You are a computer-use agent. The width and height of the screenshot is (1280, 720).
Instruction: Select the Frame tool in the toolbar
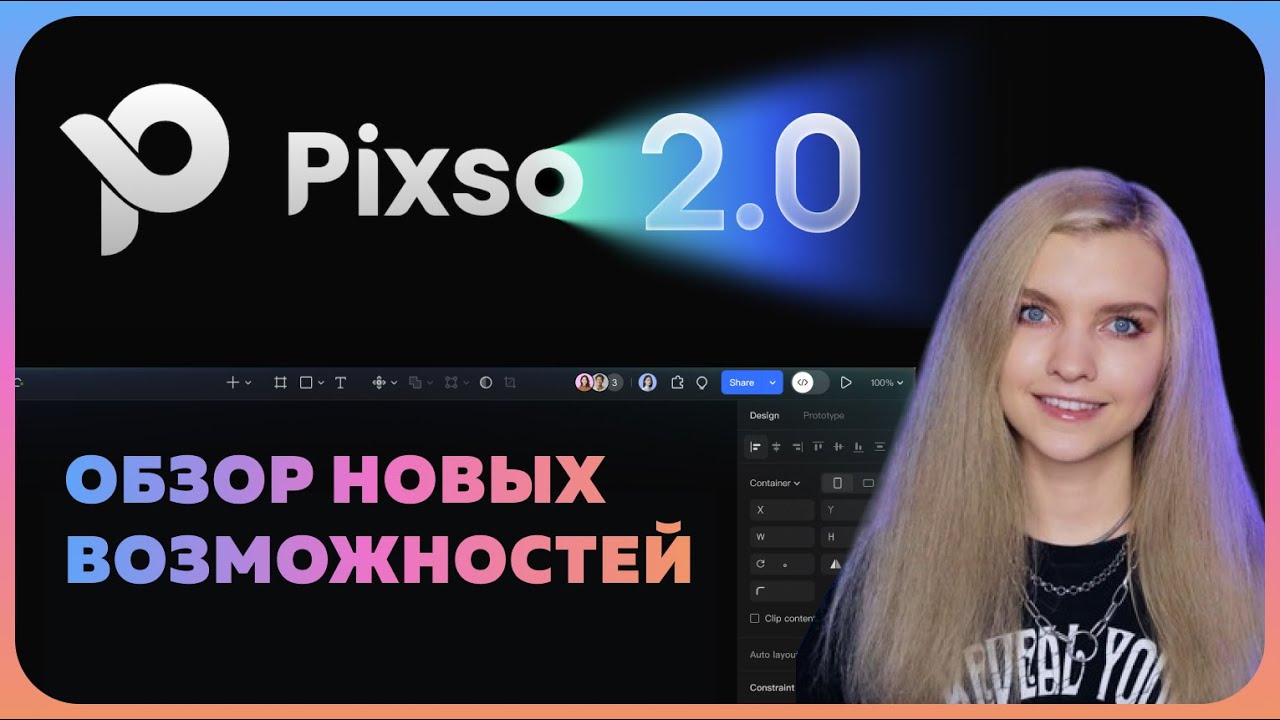[x=280, y=383]
